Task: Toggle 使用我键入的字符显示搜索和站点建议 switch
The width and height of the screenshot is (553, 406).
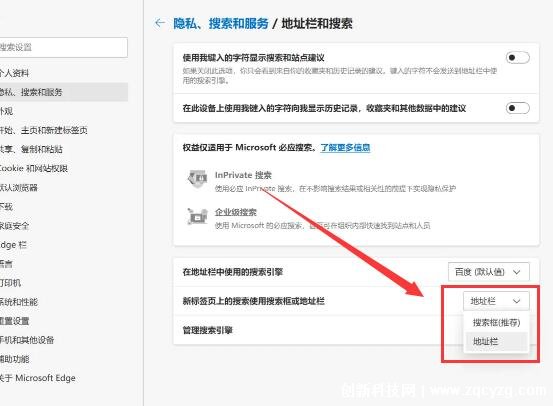Action: point(517,57)
